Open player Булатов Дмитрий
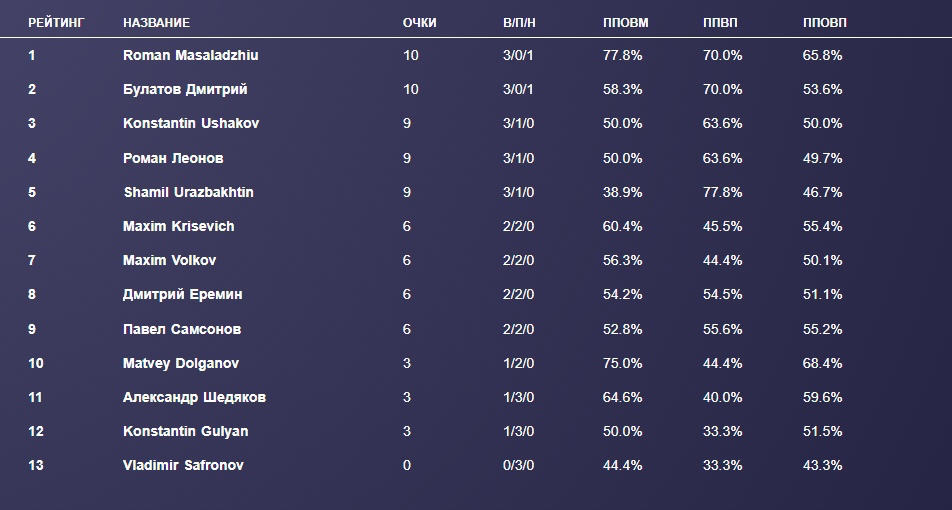Image resolution: width=952 pixels, height=510 pixels. point(185,89)
